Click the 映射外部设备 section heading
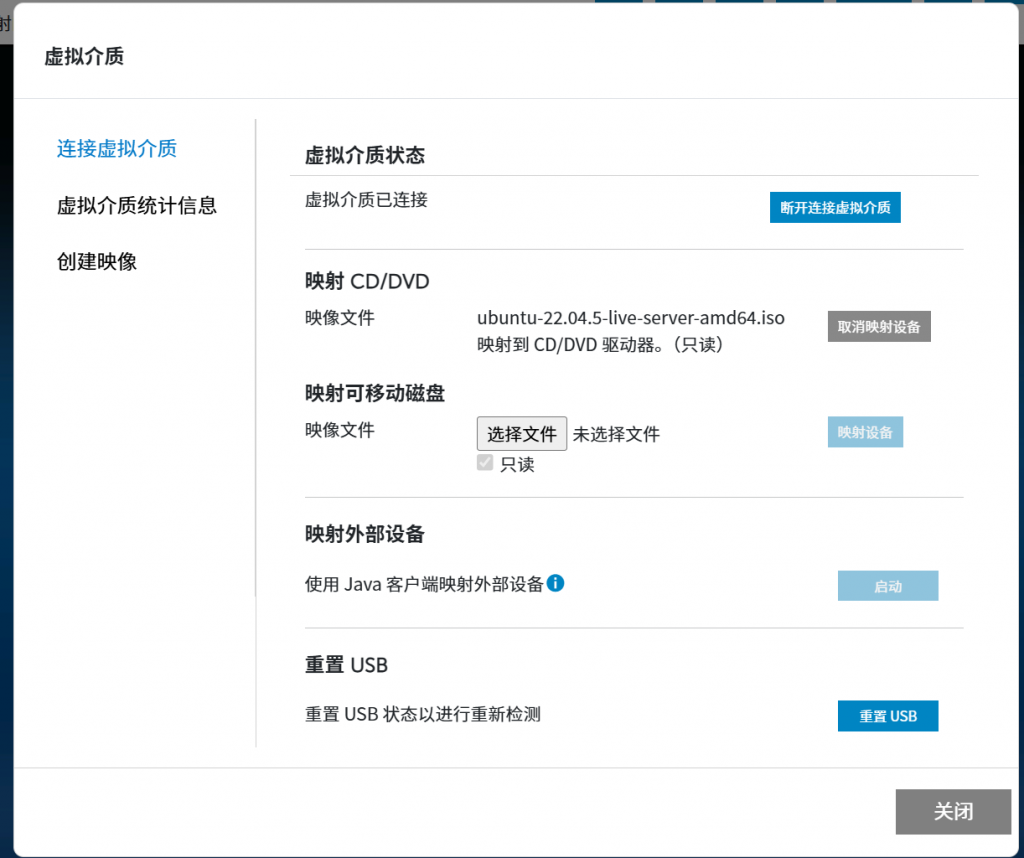 pyautogui.click(x=365, y=534)
